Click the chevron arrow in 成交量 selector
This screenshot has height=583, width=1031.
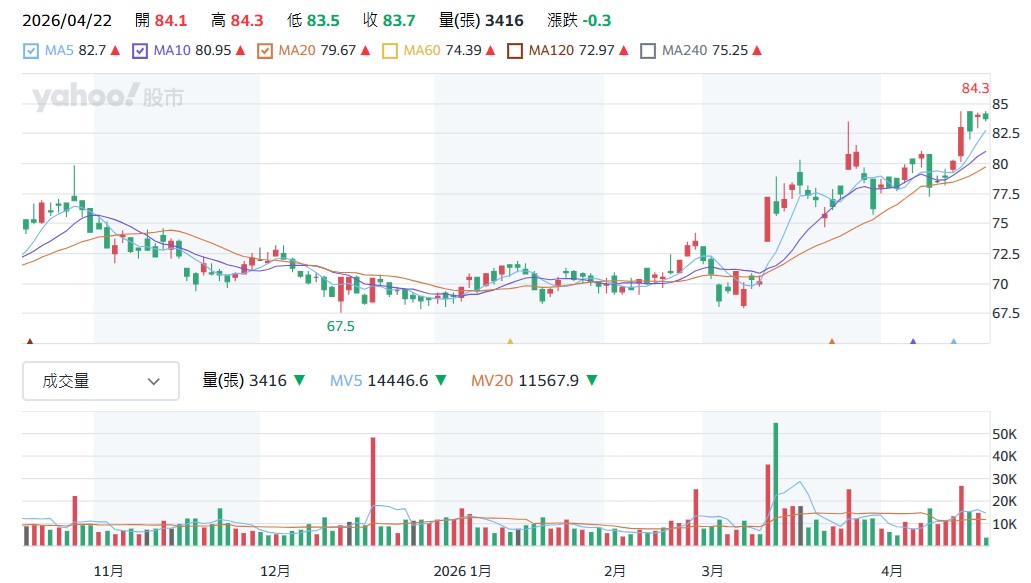click(x=154, y=381)
